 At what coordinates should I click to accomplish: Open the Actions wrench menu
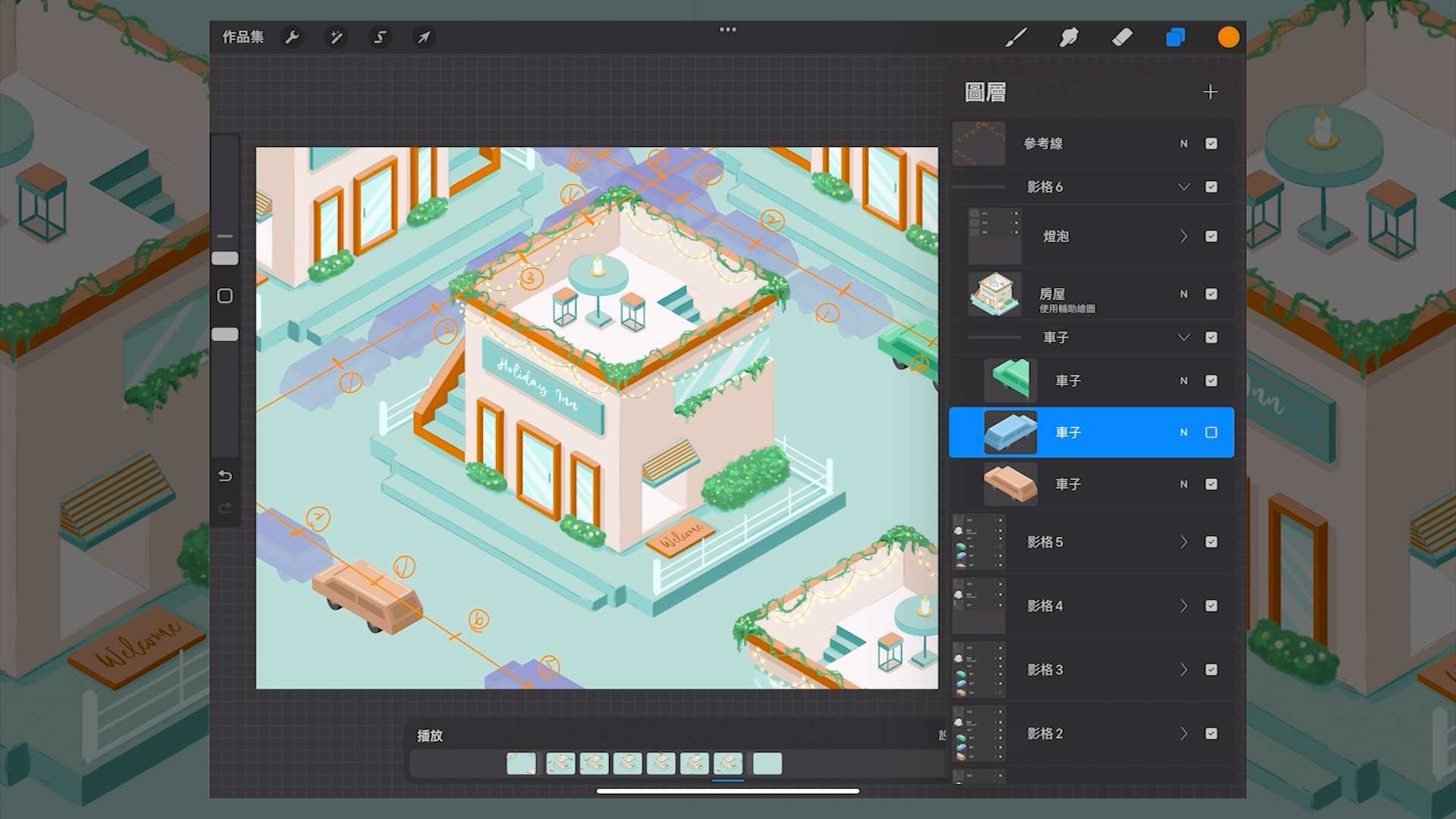pyautogui.click(x=292, y=37)
